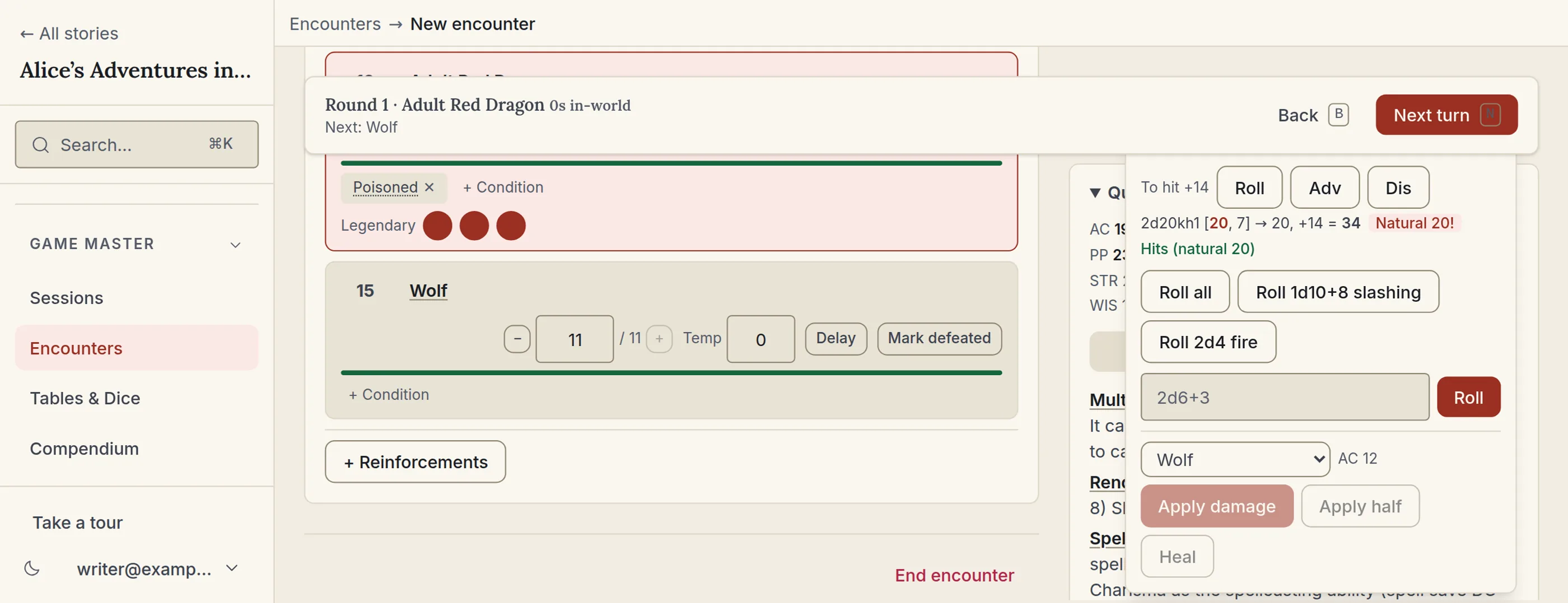Go back to All stories
This screenshot has width=1568, height=603.
pyautogui.click(x=69, y=34)
